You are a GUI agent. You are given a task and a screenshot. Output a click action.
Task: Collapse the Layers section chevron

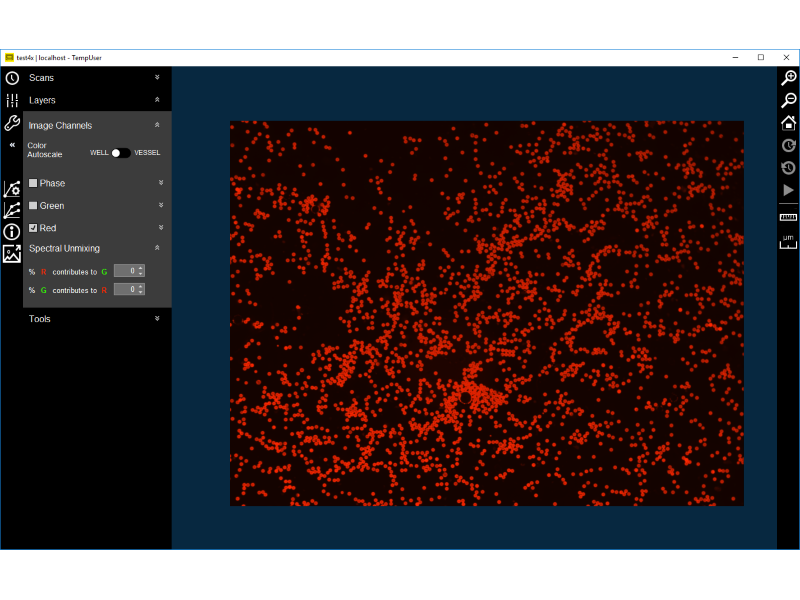coord(157,99)
